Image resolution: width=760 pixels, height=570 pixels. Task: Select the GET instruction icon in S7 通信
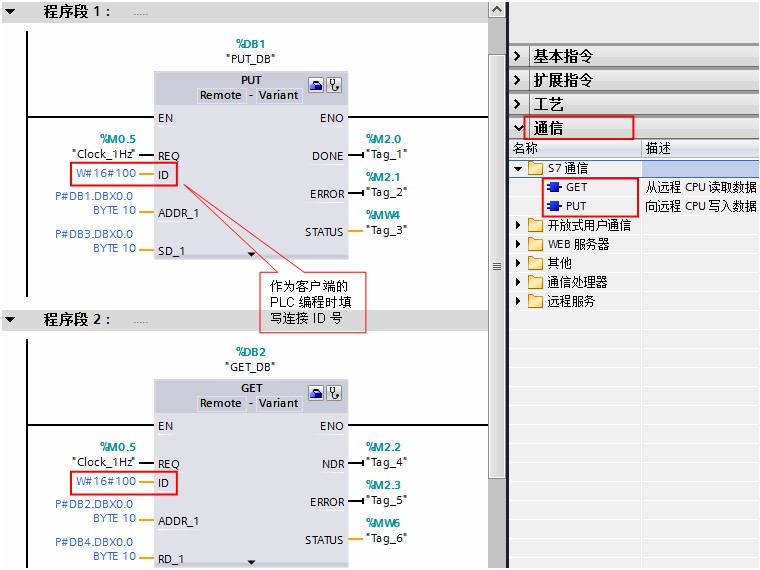pyautogui.click(x=554, y=187)
